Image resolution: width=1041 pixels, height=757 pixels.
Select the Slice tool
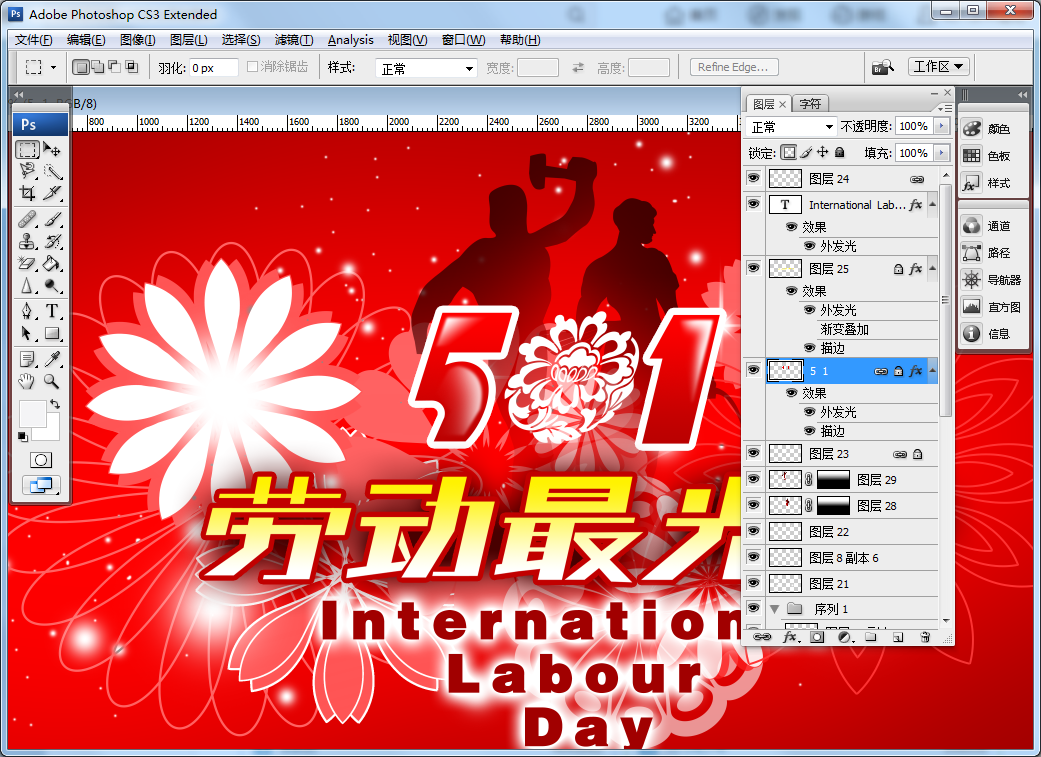[x=52, y=193]
